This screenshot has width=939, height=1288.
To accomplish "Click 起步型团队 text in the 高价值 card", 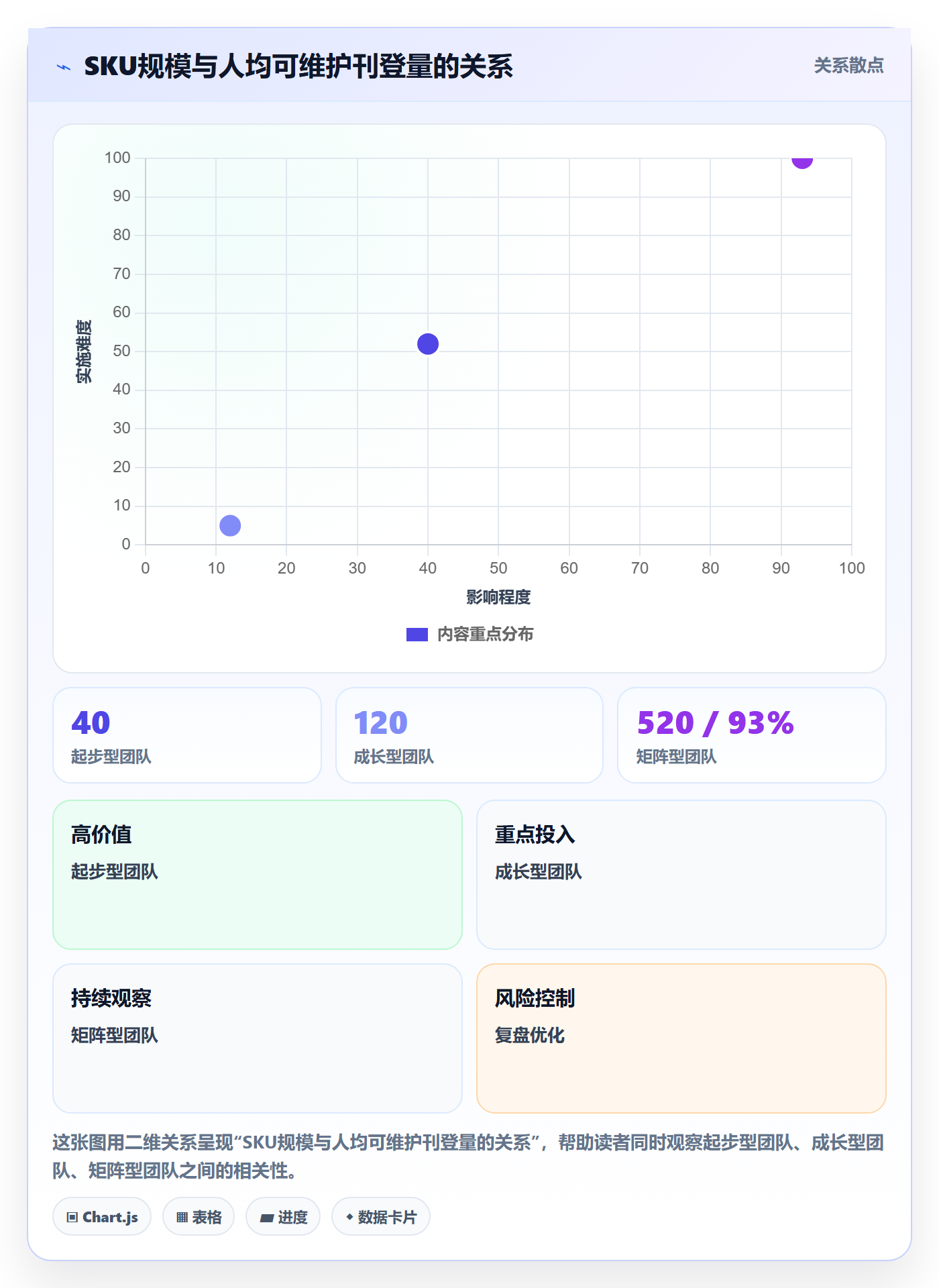I will click(115, 871).
